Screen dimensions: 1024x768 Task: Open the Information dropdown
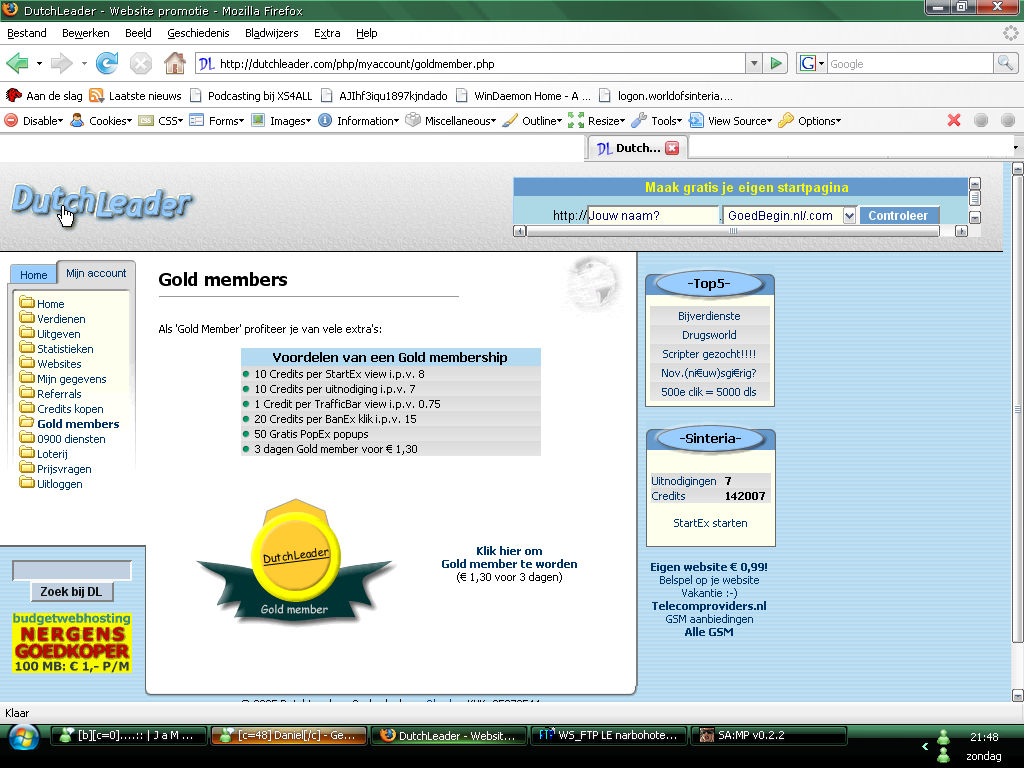coord(359,121)
